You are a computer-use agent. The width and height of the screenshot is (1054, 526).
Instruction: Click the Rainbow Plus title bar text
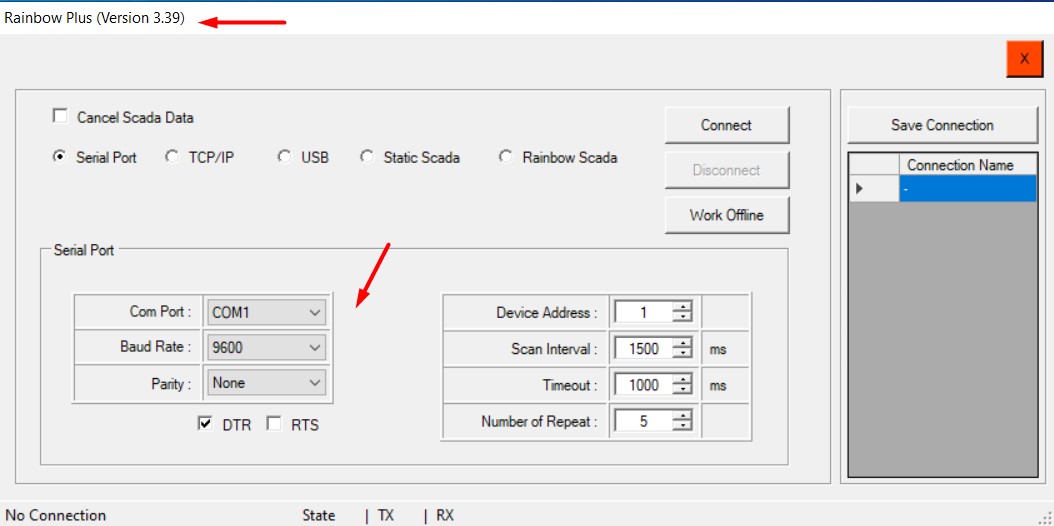(x=94, y=18)
